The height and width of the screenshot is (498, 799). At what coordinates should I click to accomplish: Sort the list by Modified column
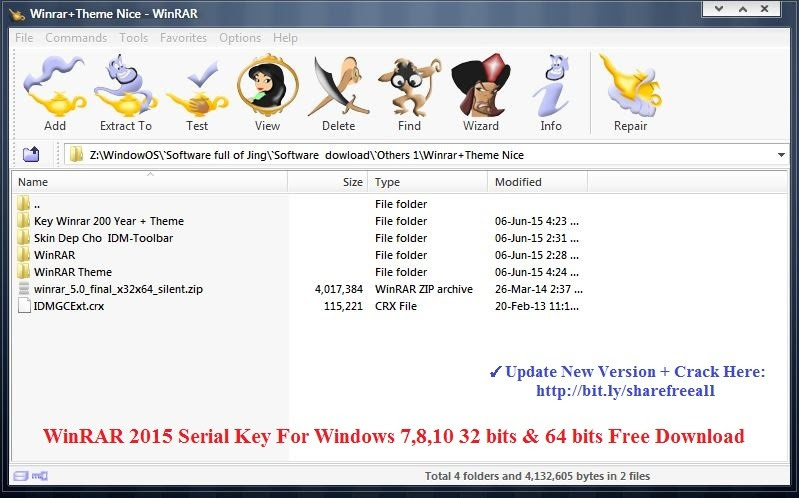[x=538, y=182]
